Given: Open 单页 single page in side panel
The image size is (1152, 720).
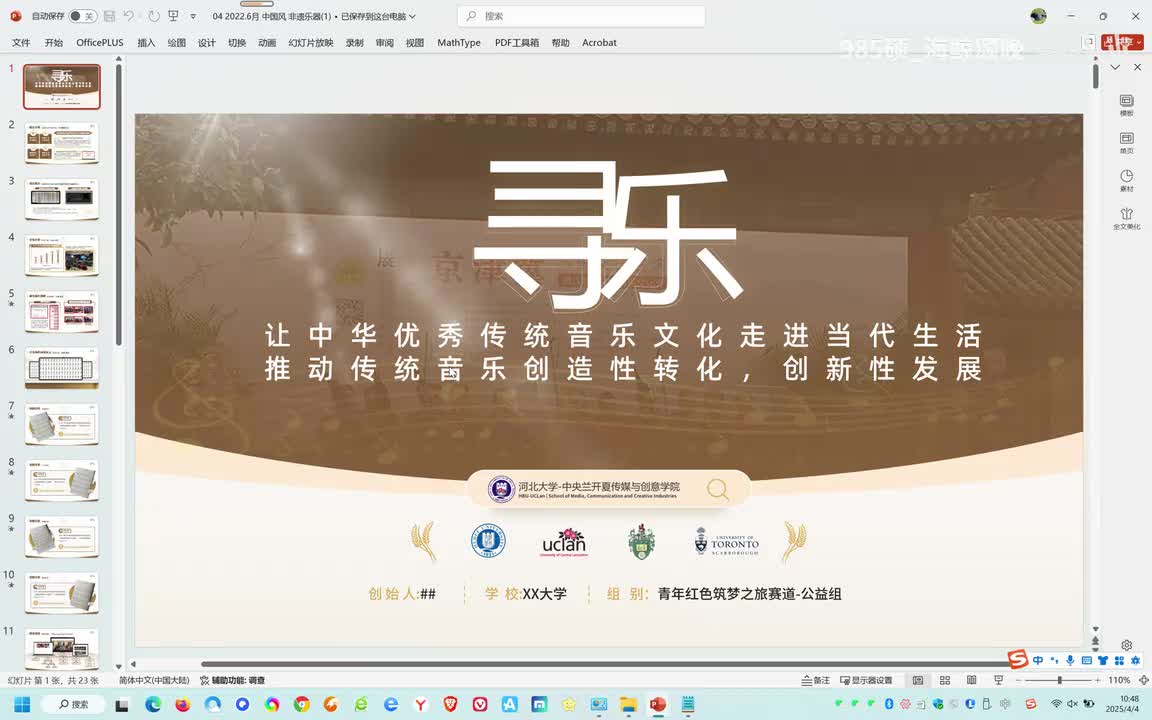Looking at the screenshot, I should pyautogui.click(x=1126, y=143).
